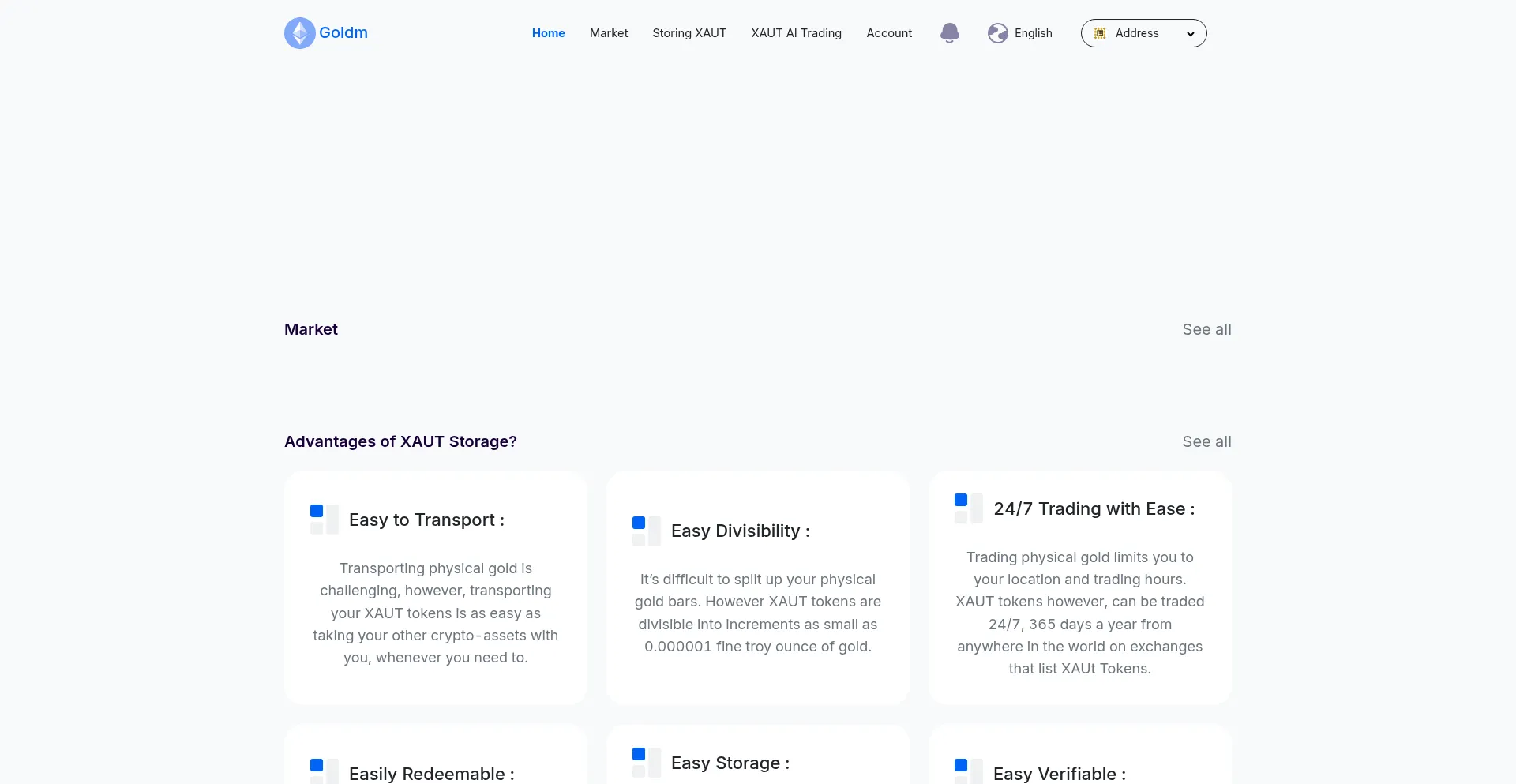Click See all for XAUT Storage advantages
This screenshot has height=784, width=1516.
tap(1206, 441)
